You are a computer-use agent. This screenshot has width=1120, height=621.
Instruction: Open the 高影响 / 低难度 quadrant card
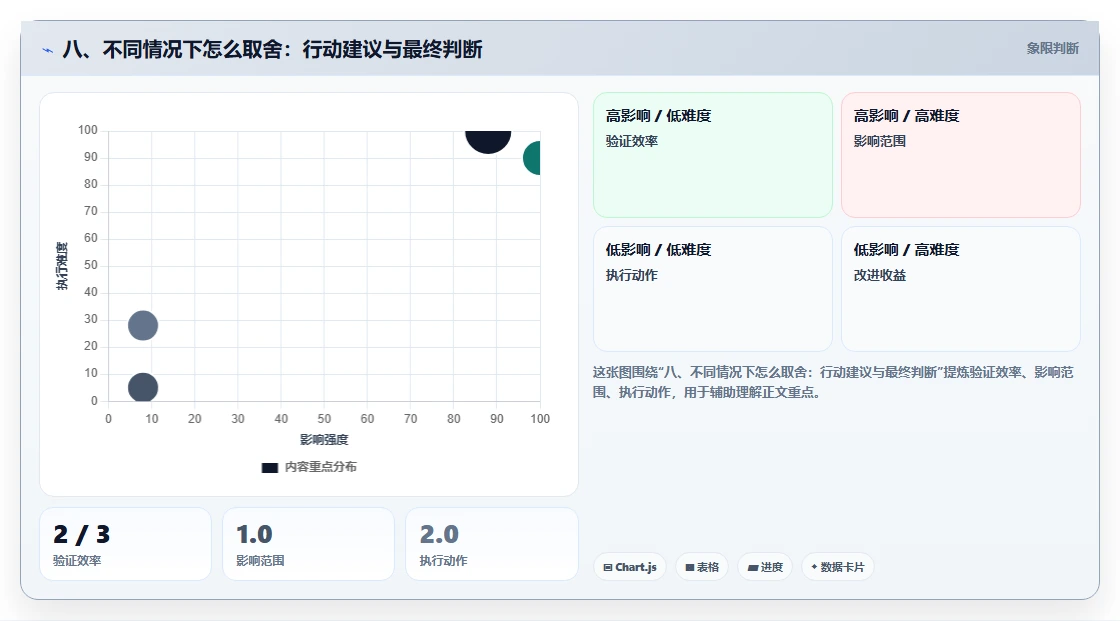point(713,154)
